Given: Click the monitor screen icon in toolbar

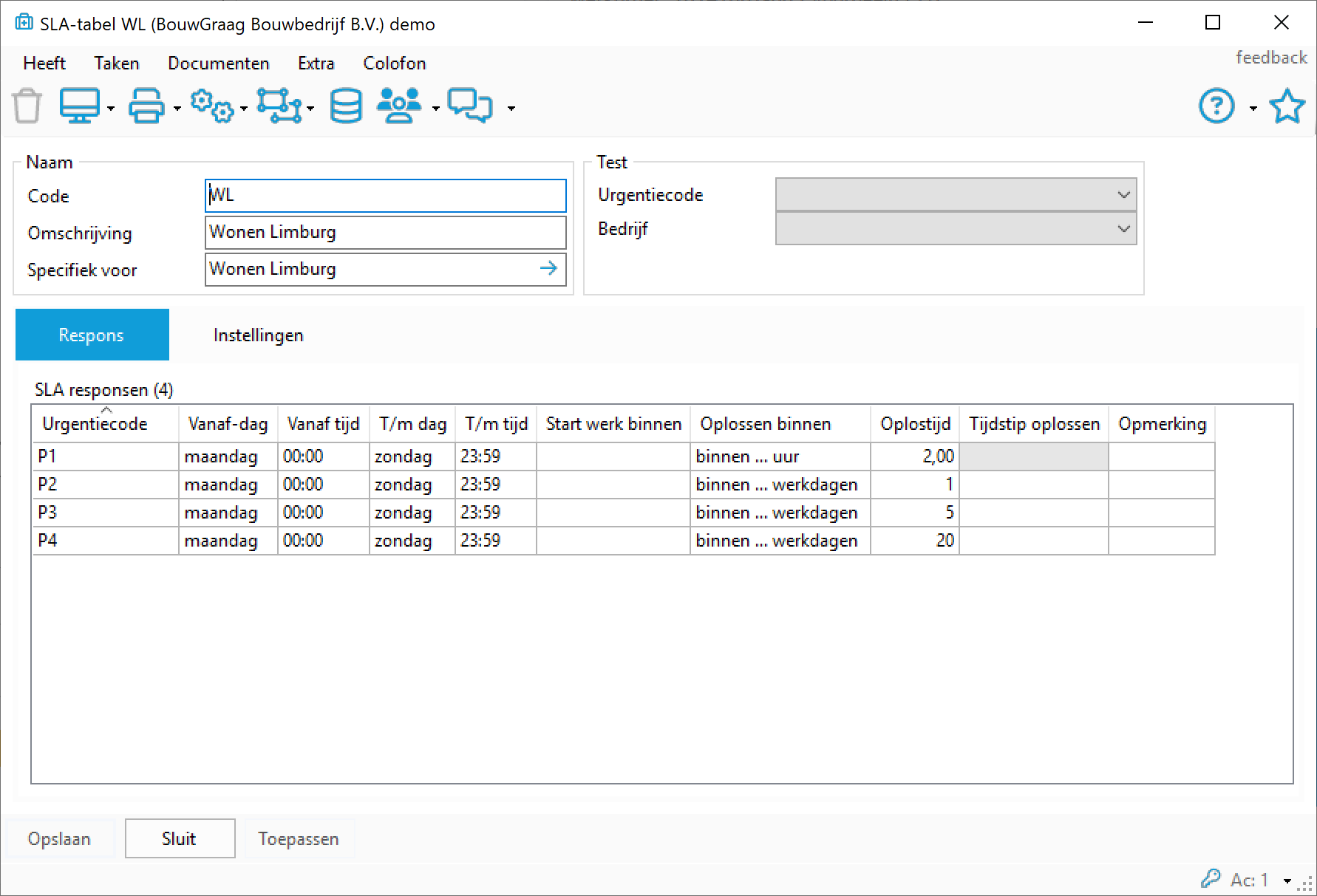Looking at the screenshot, I should pyautogui.click(x=79, y=106).
